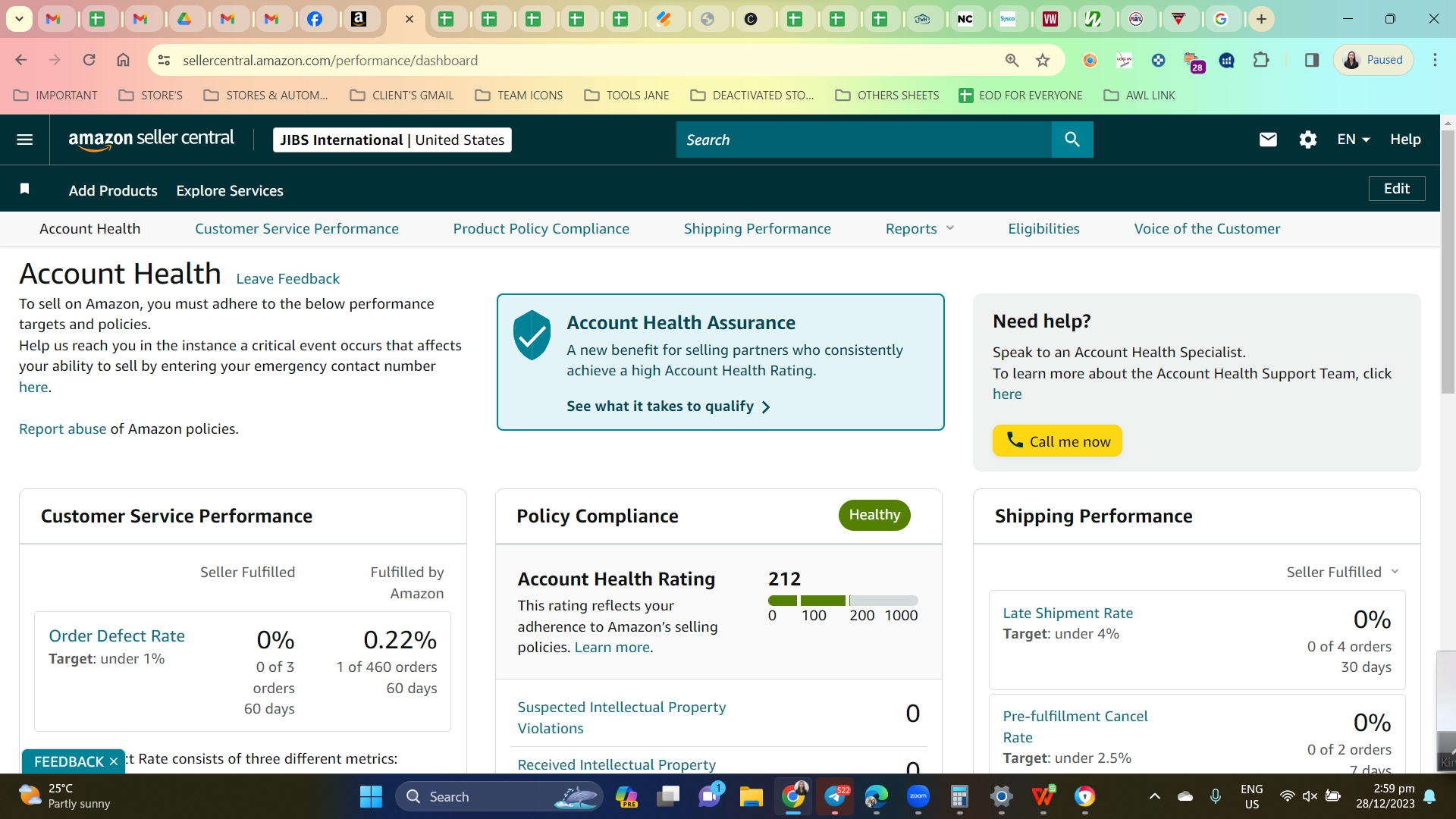
Task: Click the zoom magnifier in address bar
Action: click(1012, 60)
